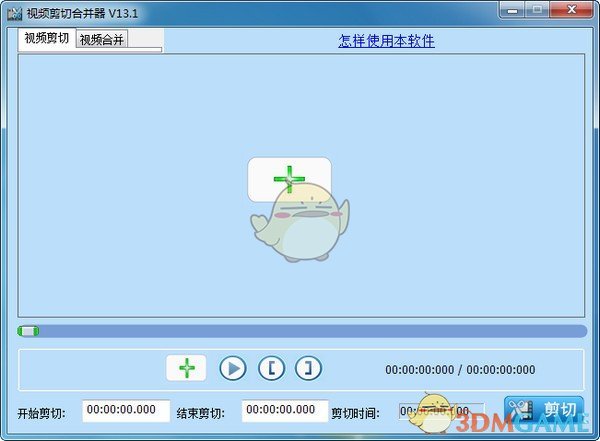Focus the 开始剪切 time input field
Screen dimensions: 600x441
pos(126,411)
